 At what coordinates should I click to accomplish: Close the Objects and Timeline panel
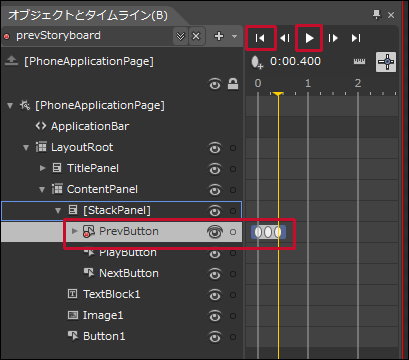pyautogui.click(x=391, y=15)
